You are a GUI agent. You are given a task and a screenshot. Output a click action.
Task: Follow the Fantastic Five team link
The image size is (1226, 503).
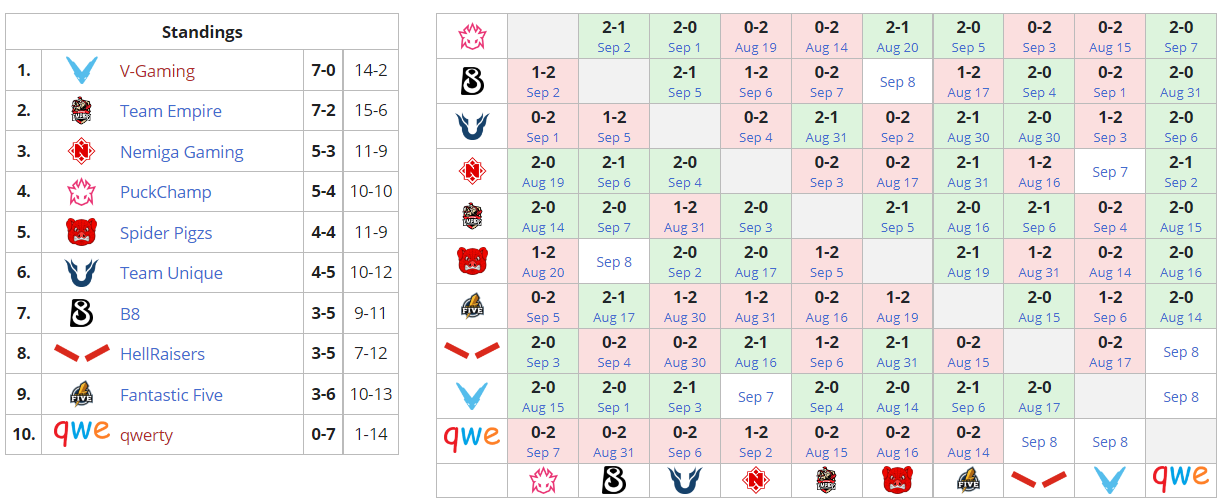(171, 394)
